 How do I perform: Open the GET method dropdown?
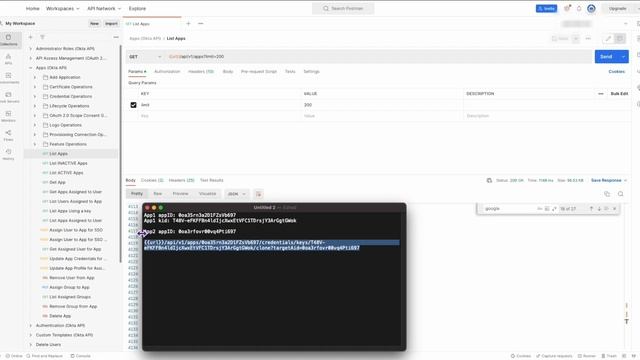[145, 57]
